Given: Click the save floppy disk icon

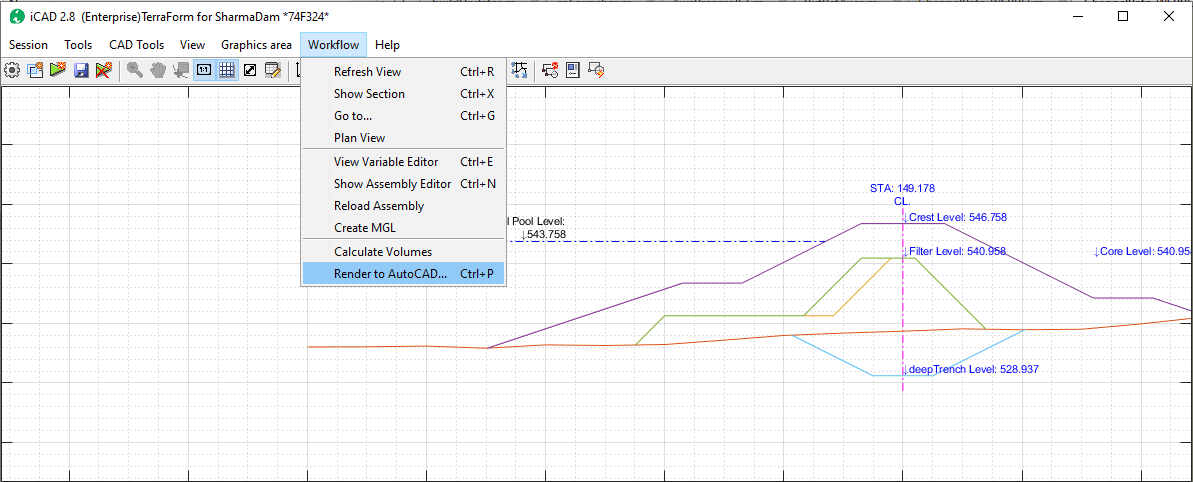Looking at the screenshot, I should pyautogui.click(x=81, y=70).
